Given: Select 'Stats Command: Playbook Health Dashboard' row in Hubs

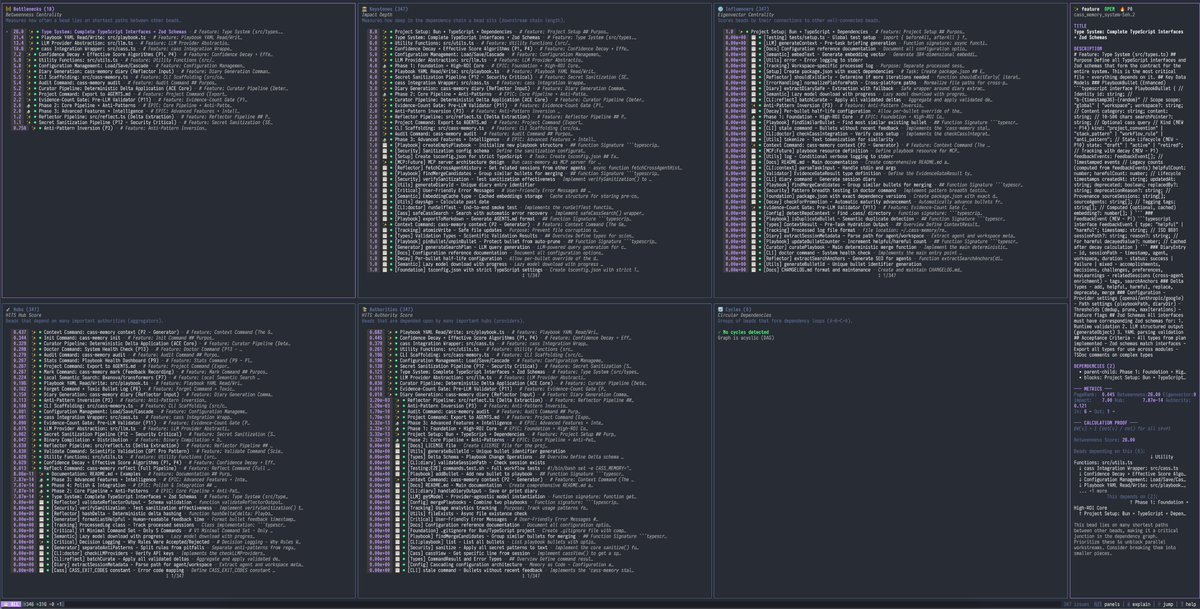Looking at the screenshot, I should pyautogui.click(x=130, y=361).
